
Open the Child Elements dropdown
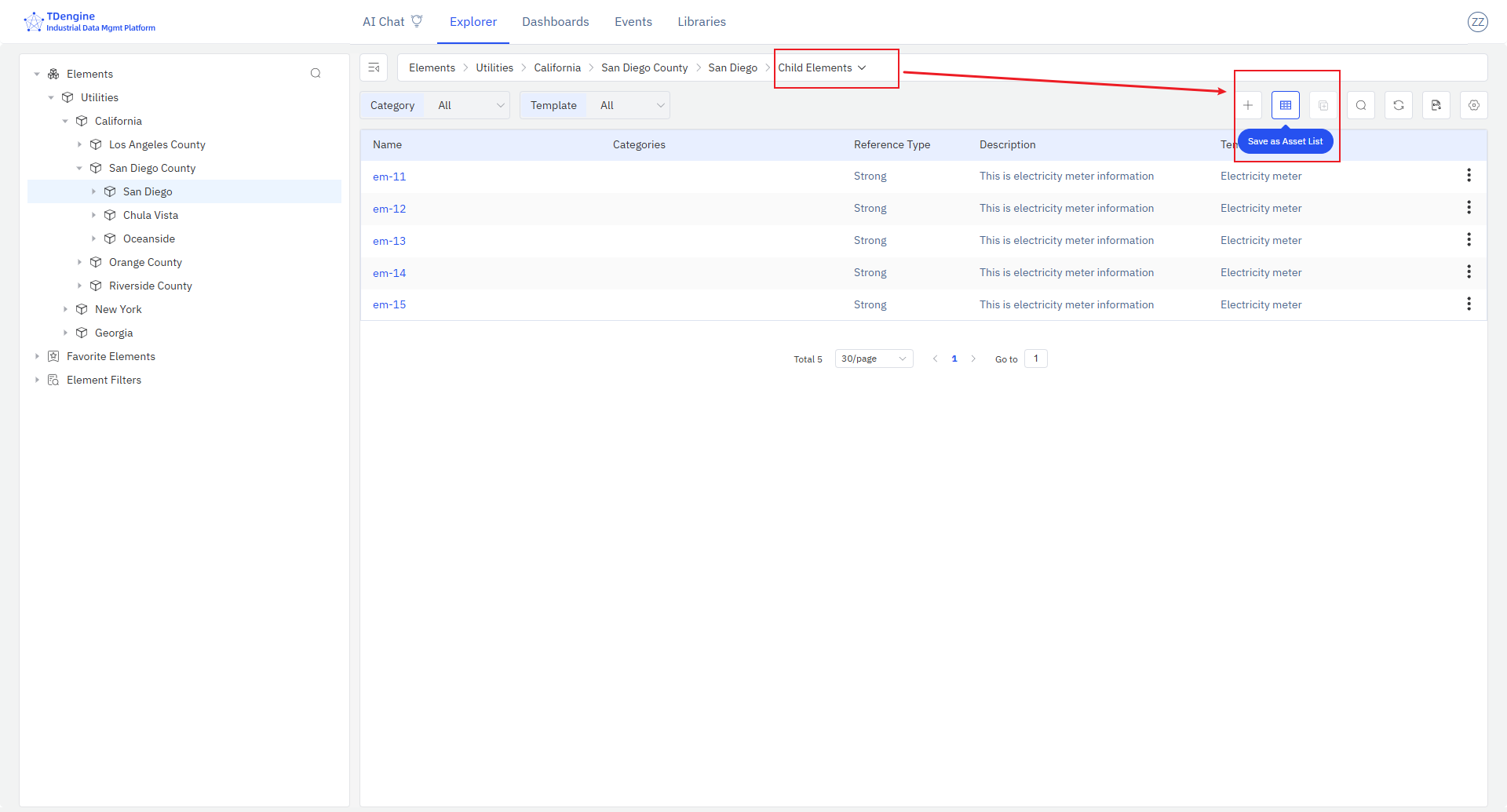(x=822, y=68)
